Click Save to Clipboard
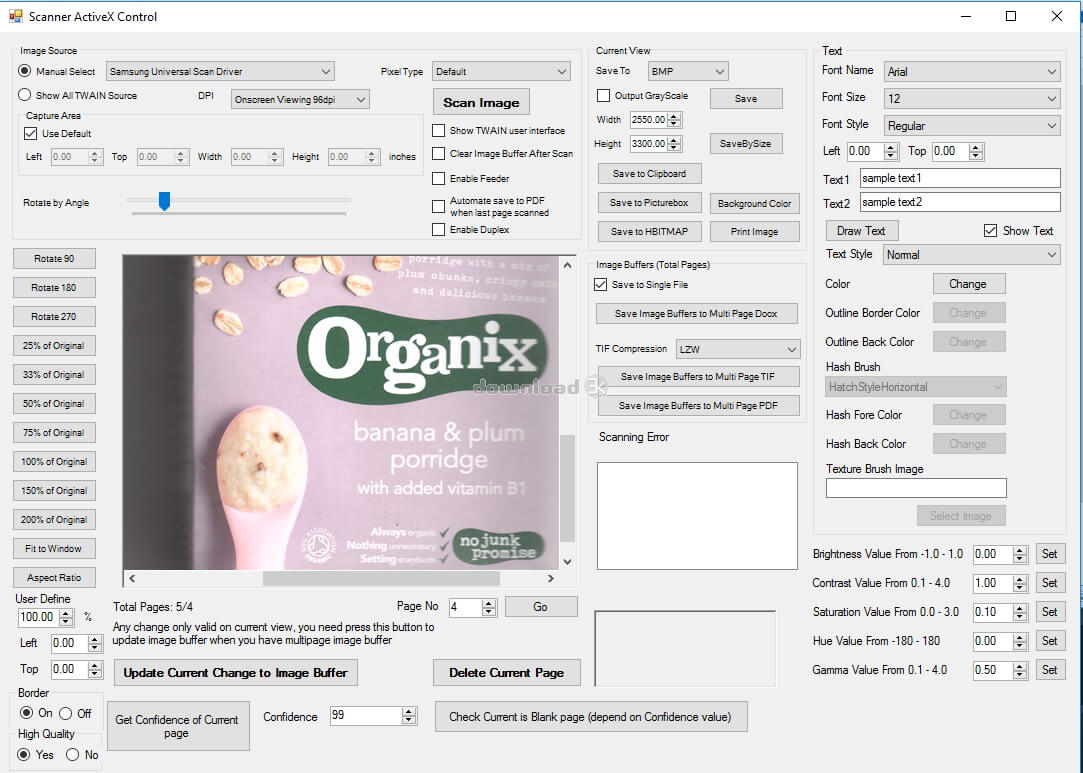The height and width of the screenshot is (773, 1083). pyautogui.click(x=649, y=173)
